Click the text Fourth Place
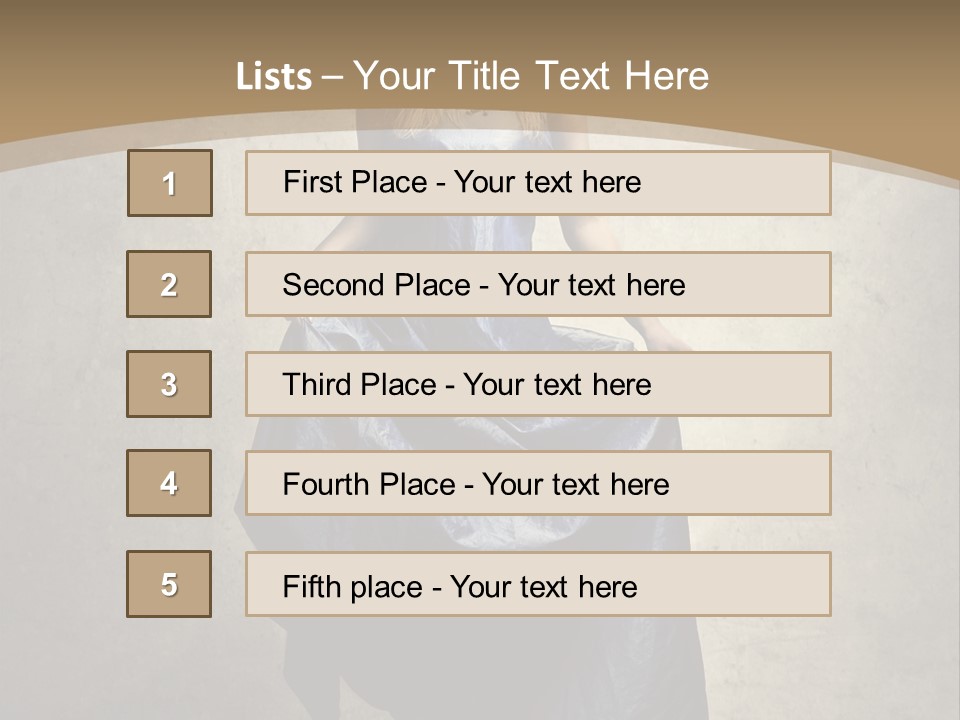 point(369,484)
